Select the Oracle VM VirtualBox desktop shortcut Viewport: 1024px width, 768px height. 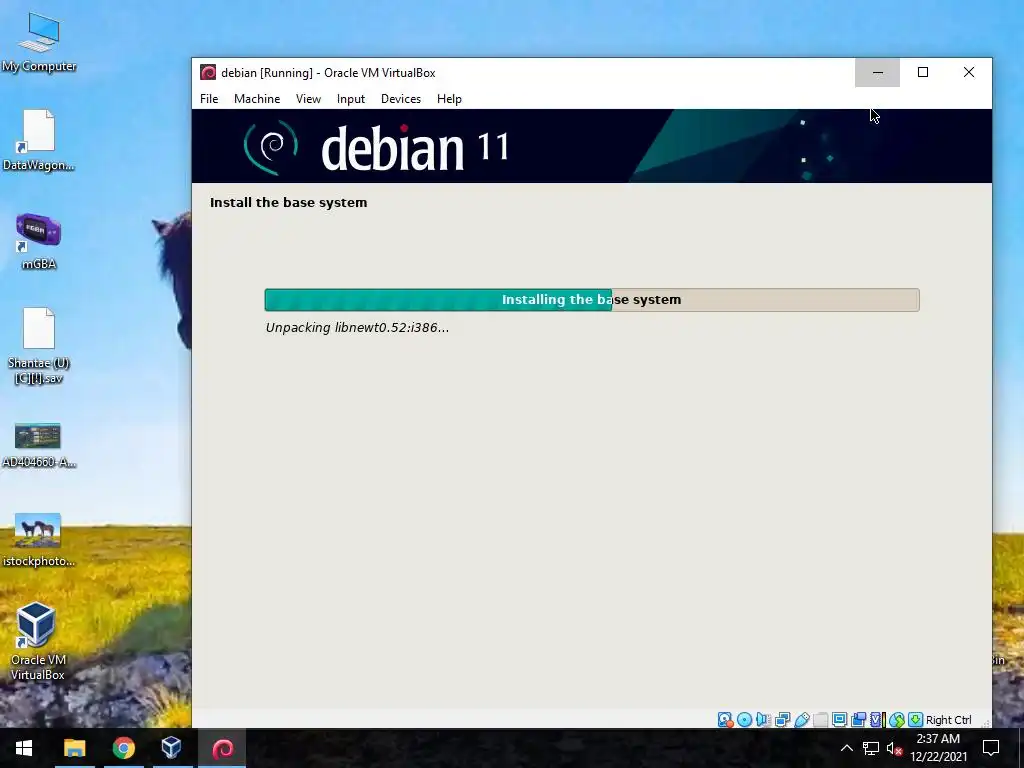tap(37, 641)
